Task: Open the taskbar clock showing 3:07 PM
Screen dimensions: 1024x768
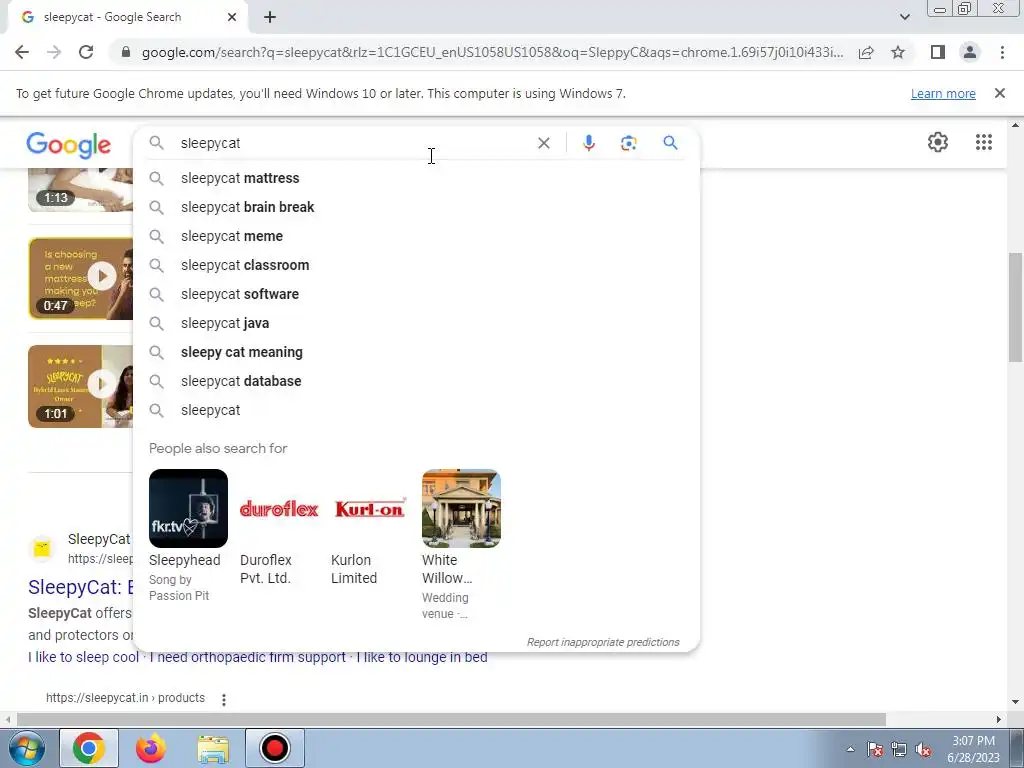Action: coord(973,749)
